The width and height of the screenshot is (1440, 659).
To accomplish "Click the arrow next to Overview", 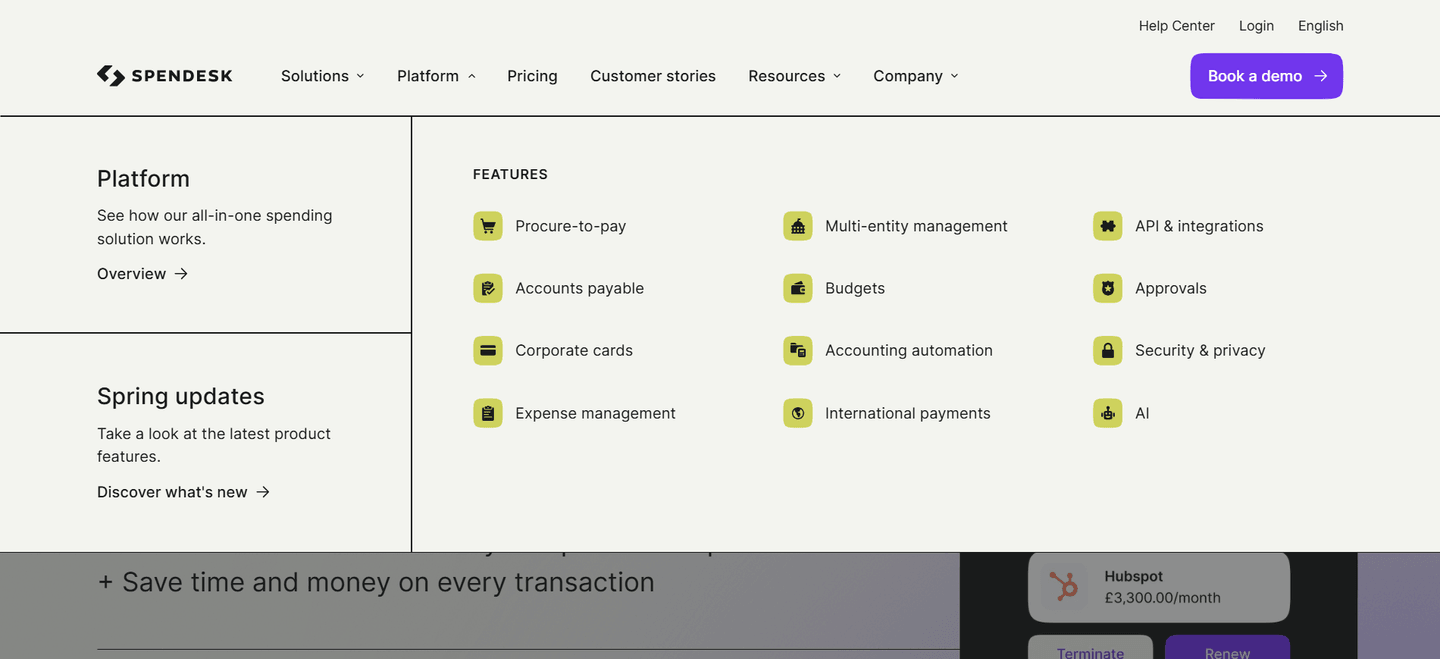I will click(181, 274).
